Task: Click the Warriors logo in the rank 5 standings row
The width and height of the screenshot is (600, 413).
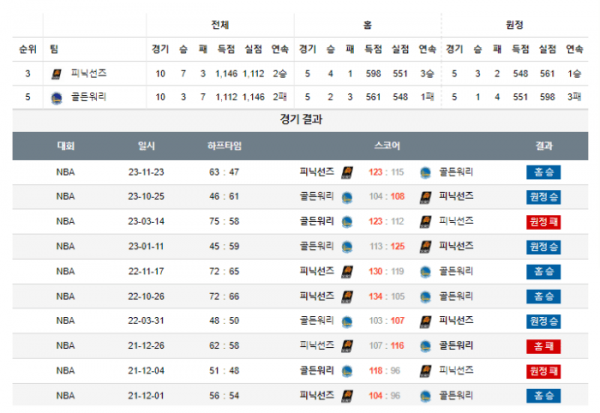Action: tap(57, 98)
